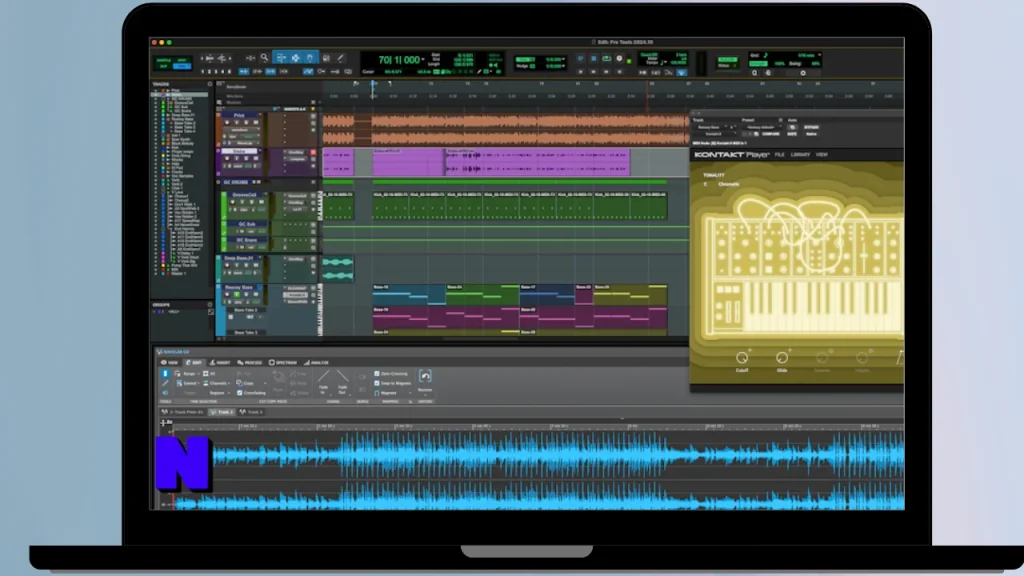The width and height of the screenshot is (1024, 576).
Task: Open the Grid value dropdown arrow
Action: (x=820, y=54)
